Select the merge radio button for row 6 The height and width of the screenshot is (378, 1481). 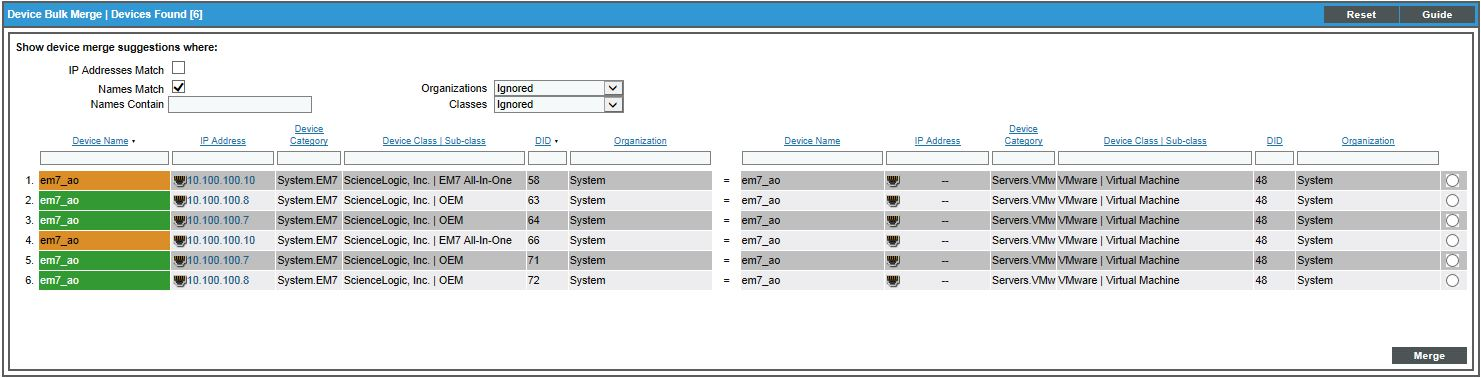point(1452,281)
